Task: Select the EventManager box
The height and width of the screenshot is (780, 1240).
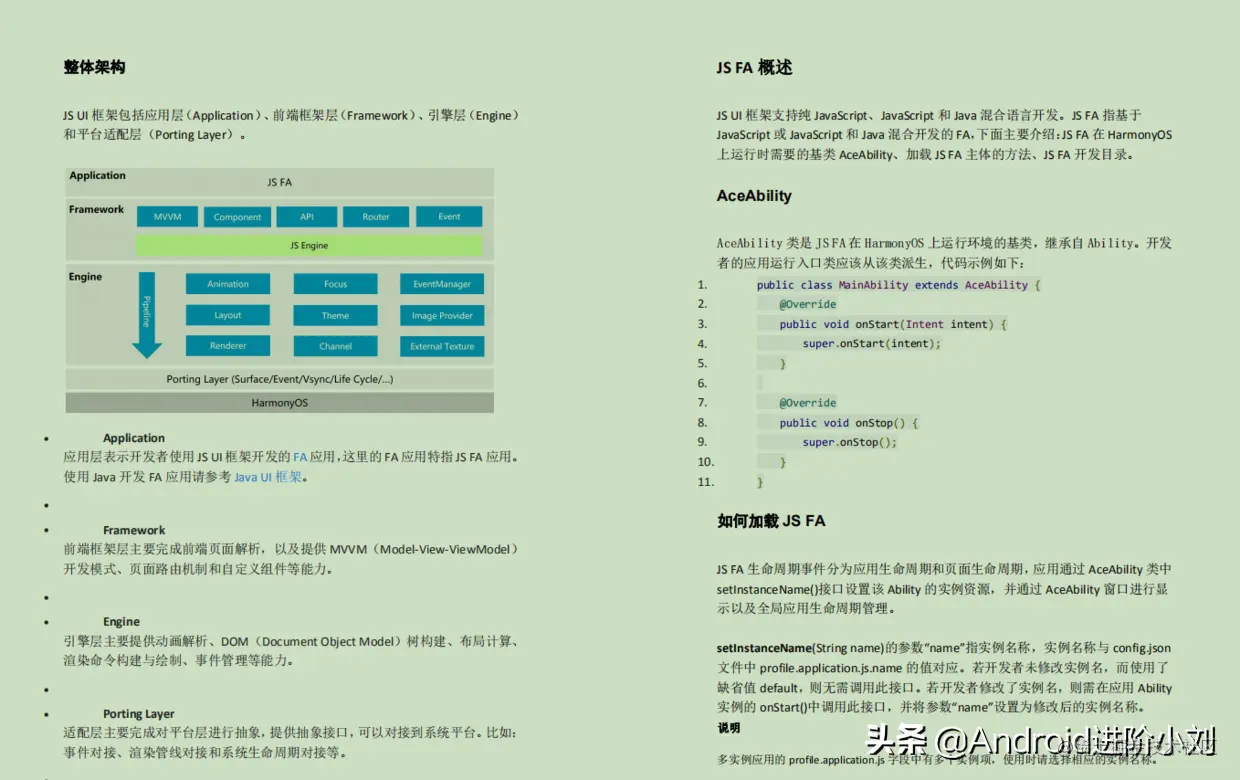Action: tap(442, 284)
